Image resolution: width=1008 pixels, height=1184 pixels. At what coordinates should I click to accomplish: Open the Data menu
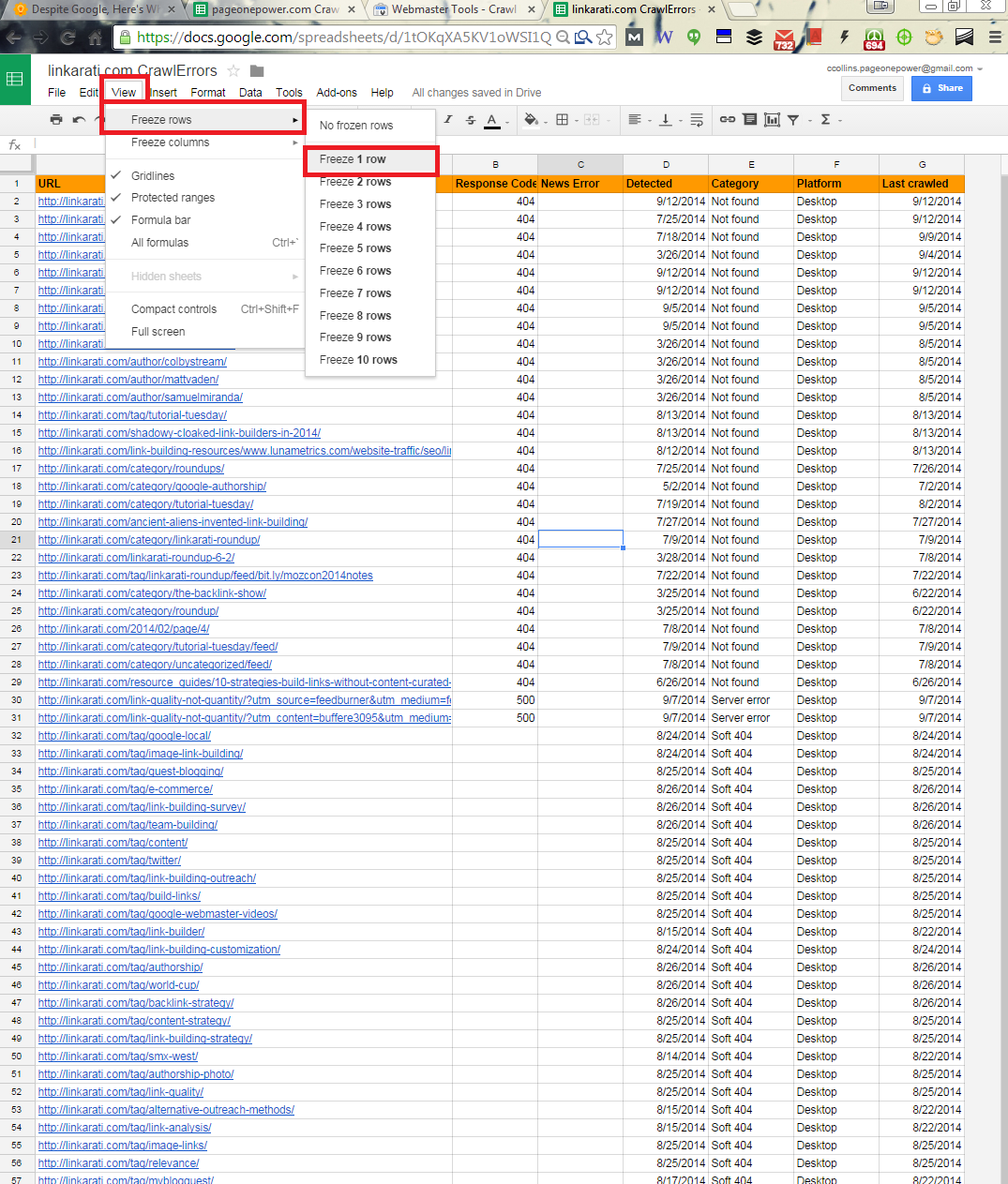(248, 92)
